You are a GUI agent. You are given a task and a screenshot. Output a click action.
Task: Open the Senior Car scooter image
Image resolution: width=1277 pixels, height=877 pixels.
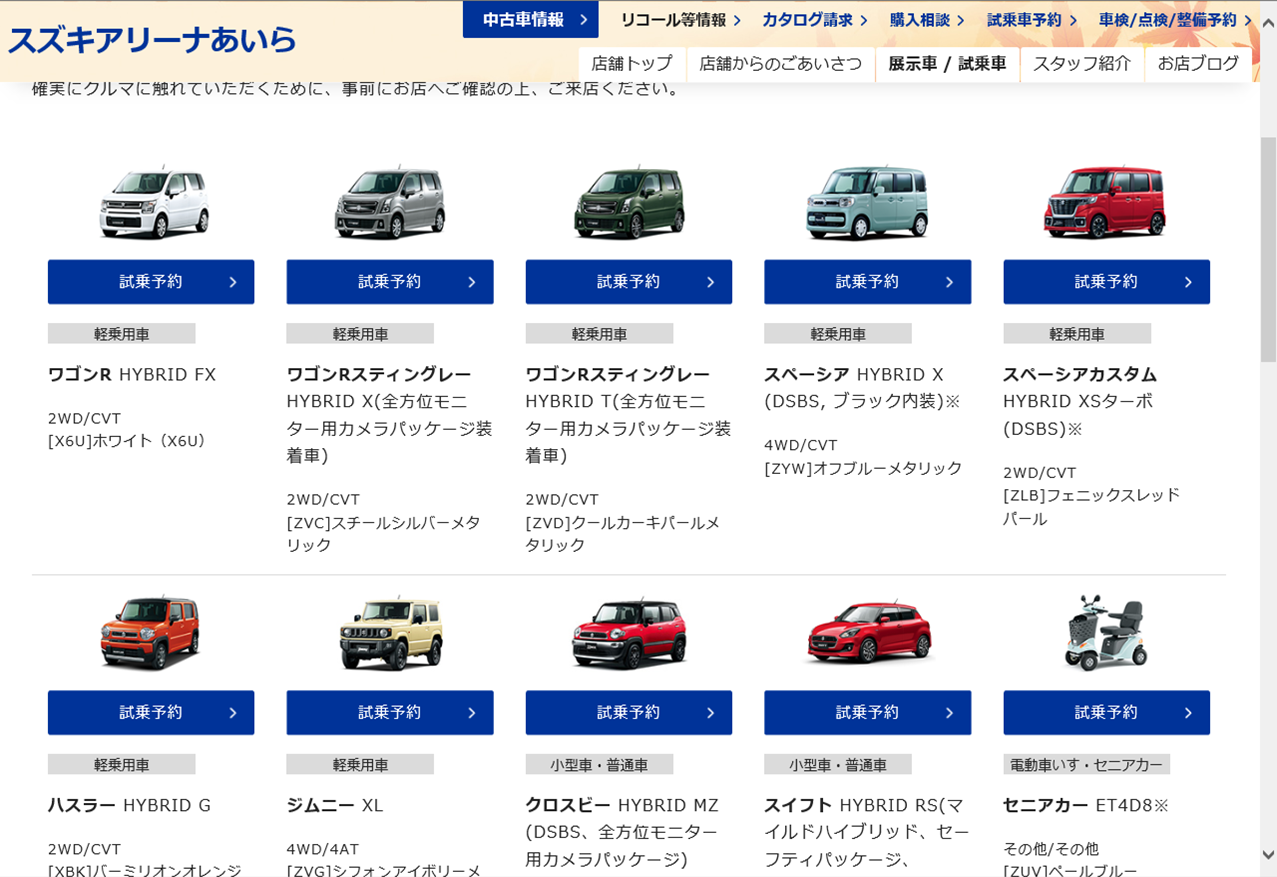[x=1105, y=633]
